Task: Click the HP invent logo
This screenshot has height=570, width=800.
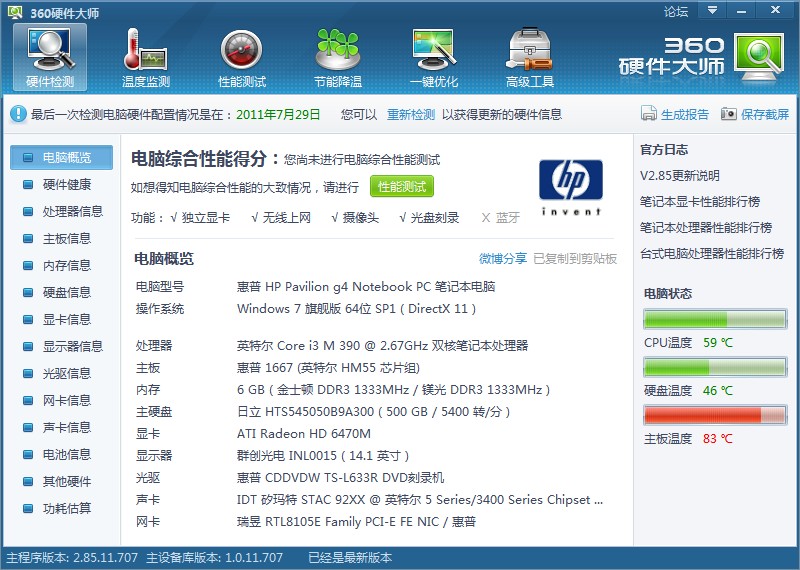Action: (x=571, y=187)
